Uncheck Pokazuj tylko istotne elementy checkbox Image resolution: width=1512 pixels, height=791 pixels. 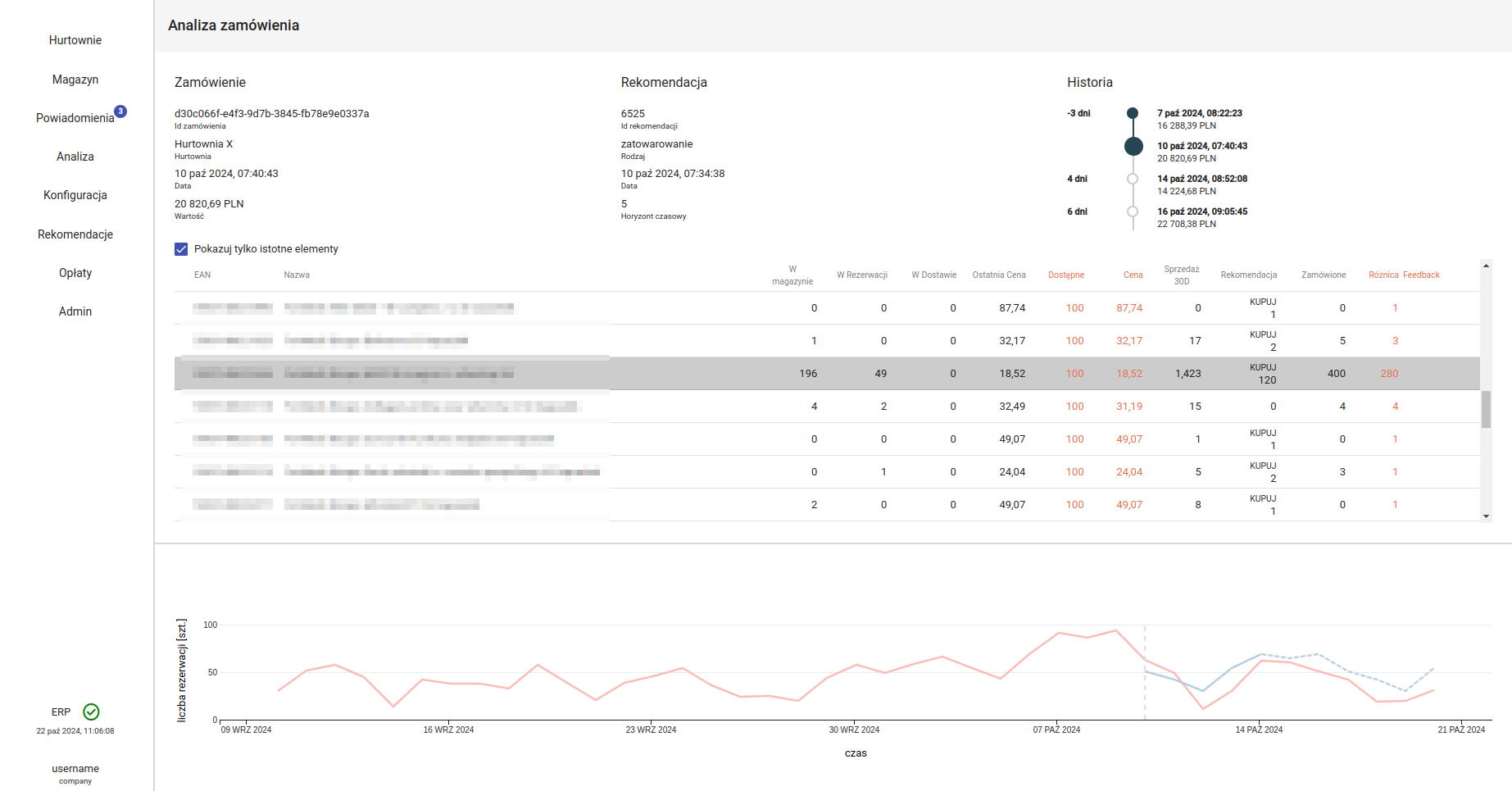pyautogui.click(x=181, y=249)
